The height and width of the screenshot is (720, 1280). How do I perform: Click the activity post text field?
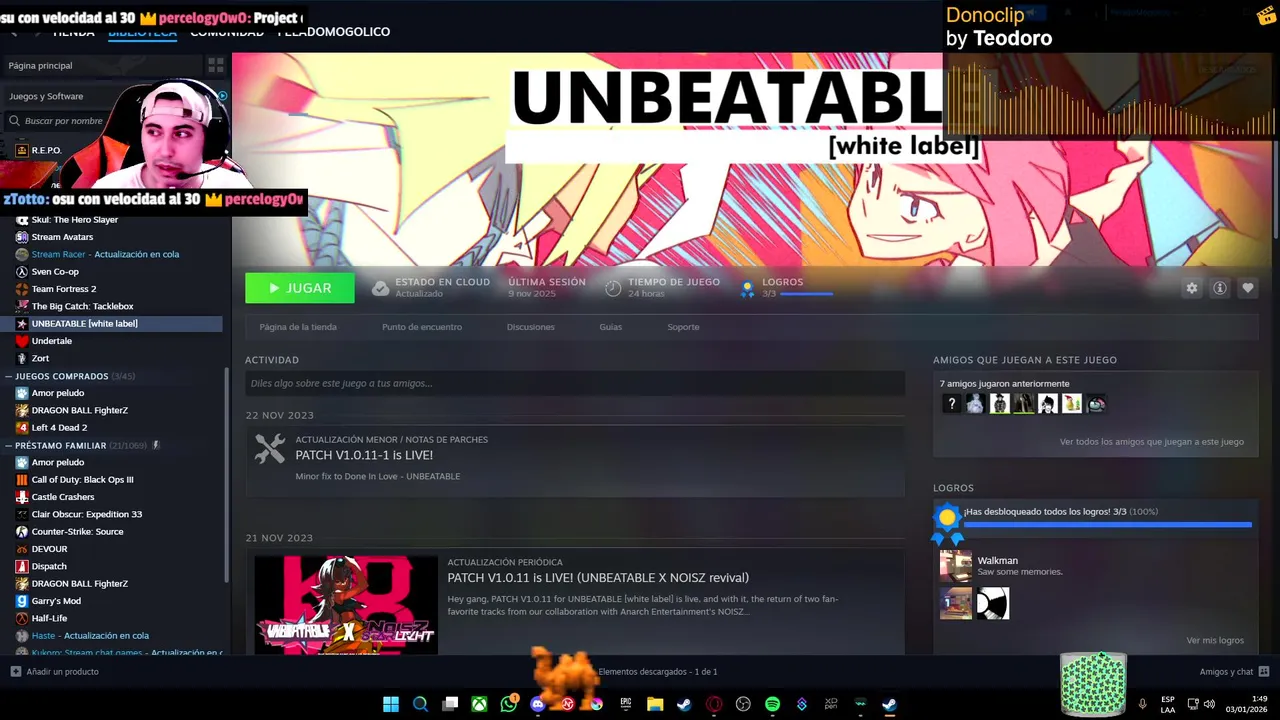coord(575,383)
